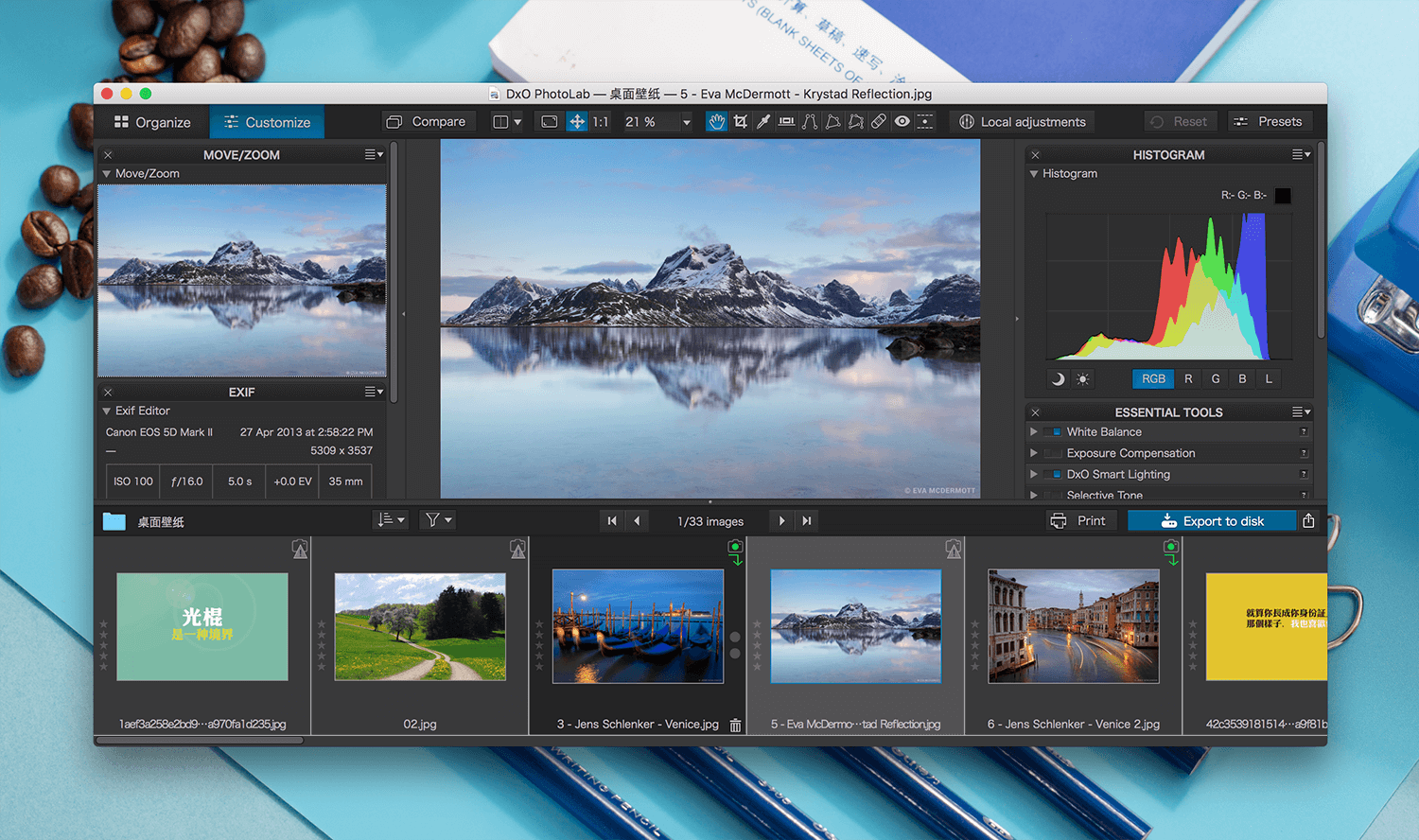Expand the Exposure Compensation tool
Screen dimensions: 1419x840
[x=1034, y=453]
